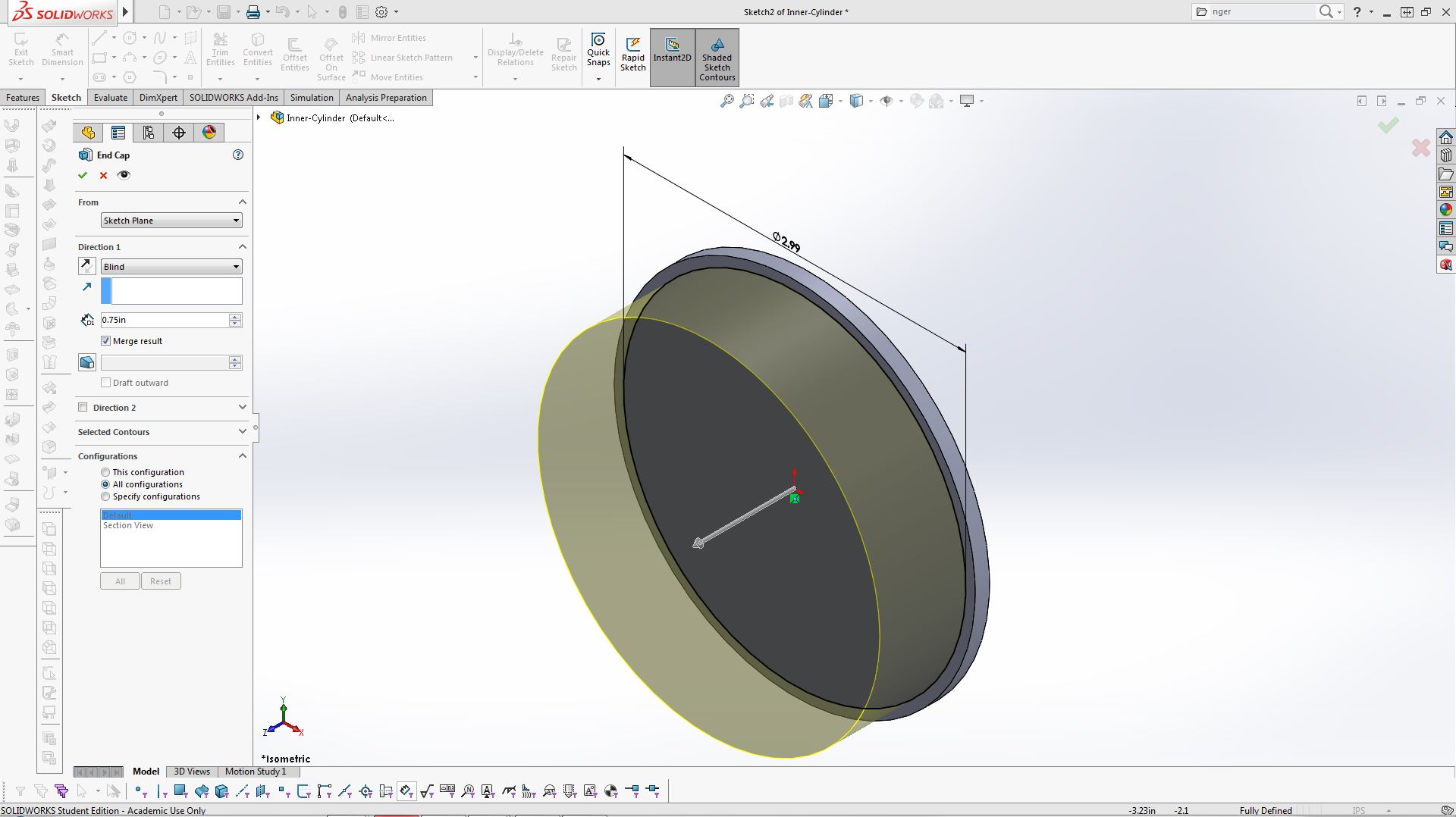Expand SOLIDWORKS main menu arrow
The width and height of the screenshot is (1456, 817).
click(x=126, y=11)
